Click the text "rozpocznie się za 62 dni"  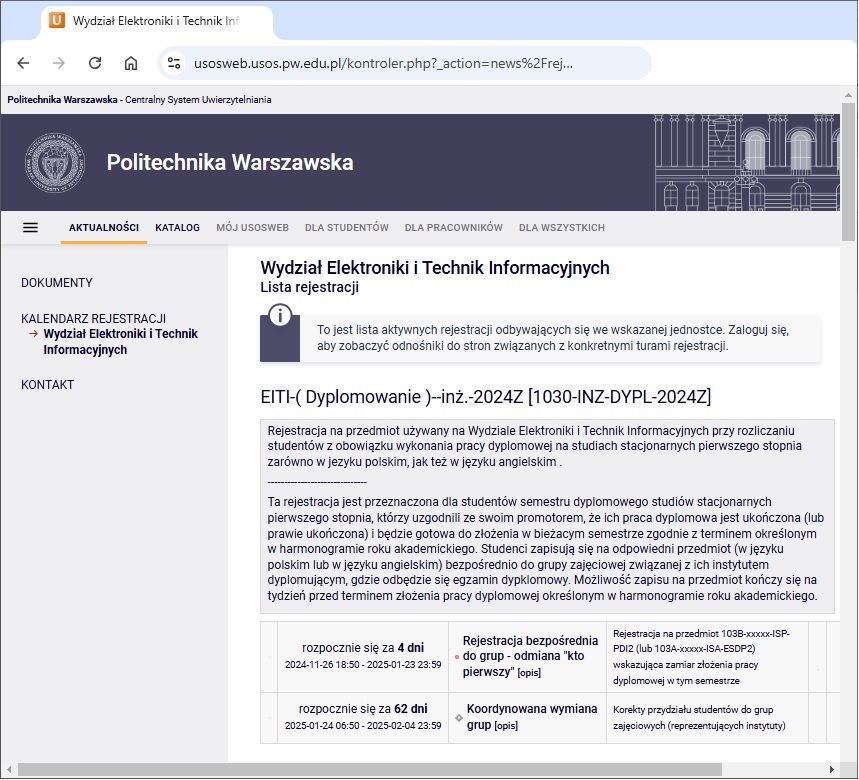click(363, 709)
